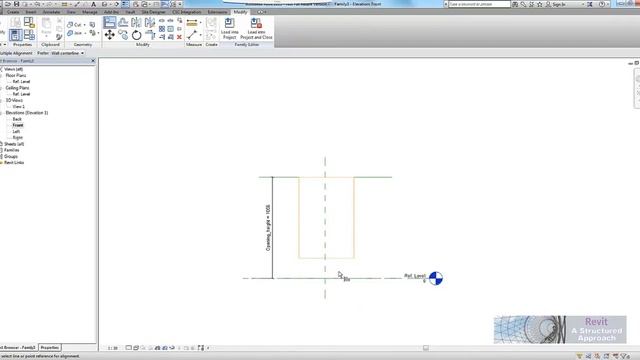Select the Left elevation view
The image size is (640, 360).
point(16,131)
